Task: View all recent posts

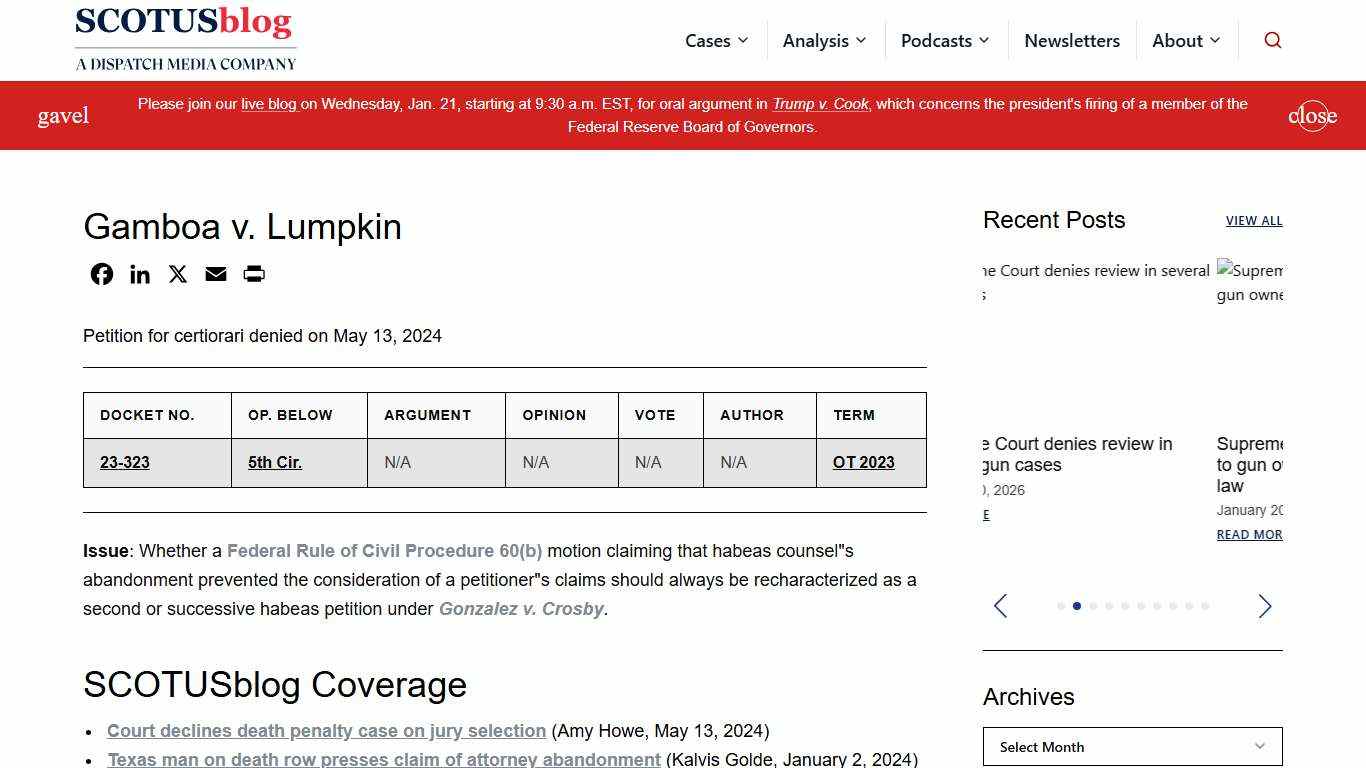Action: click(1254, 220)
